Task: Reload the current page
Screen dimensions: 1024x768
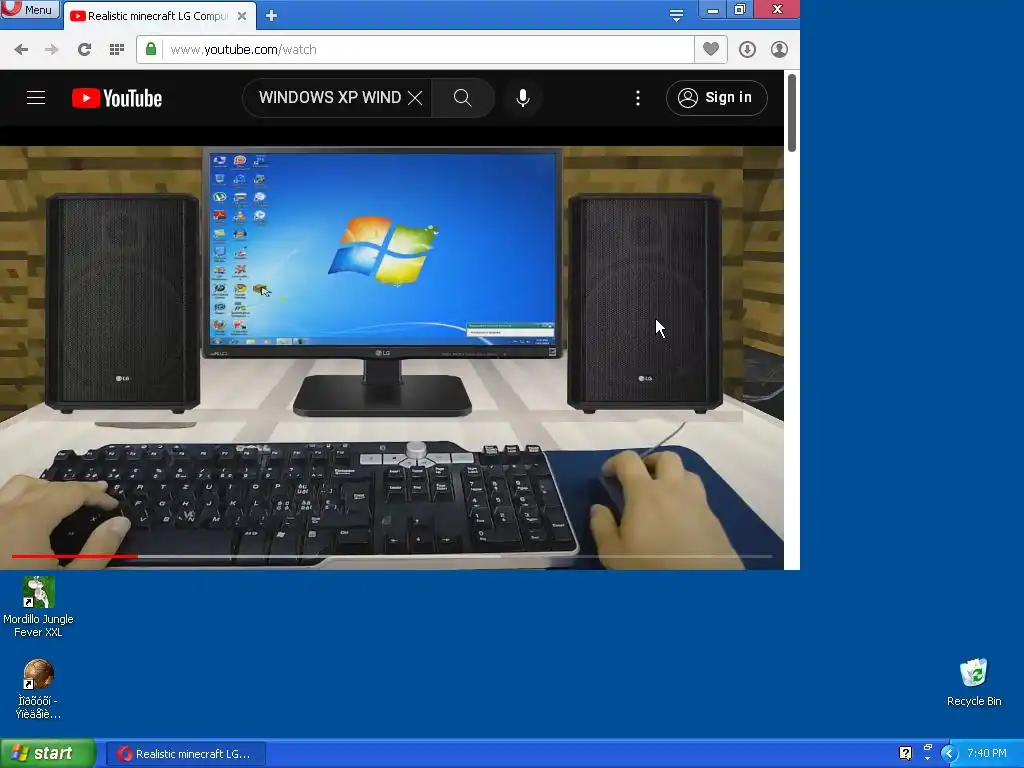Action: point(84,50)
